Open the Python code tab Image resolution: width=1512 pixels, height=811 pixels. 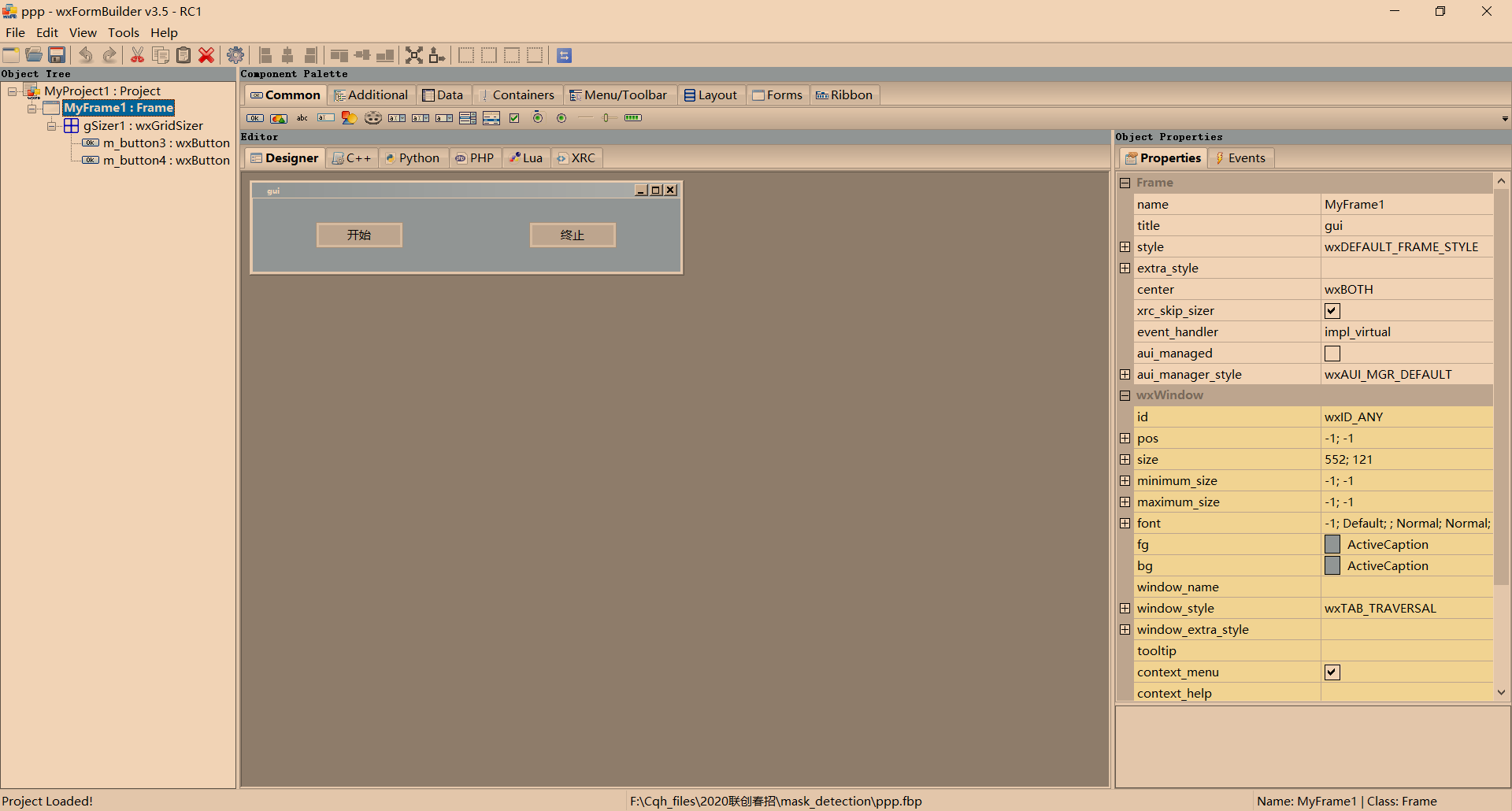point(413,158)
